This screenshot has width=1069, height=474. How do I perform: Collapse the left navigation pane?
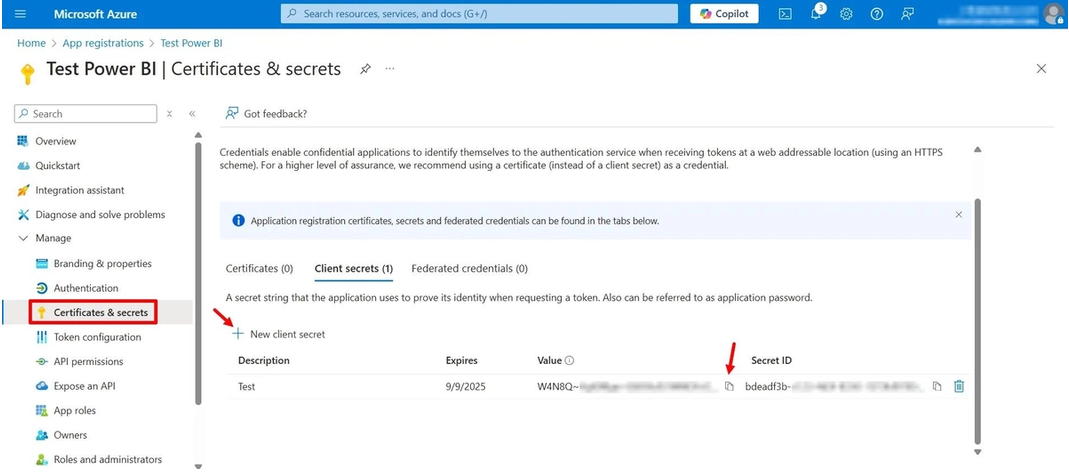[x=192, y=114]
